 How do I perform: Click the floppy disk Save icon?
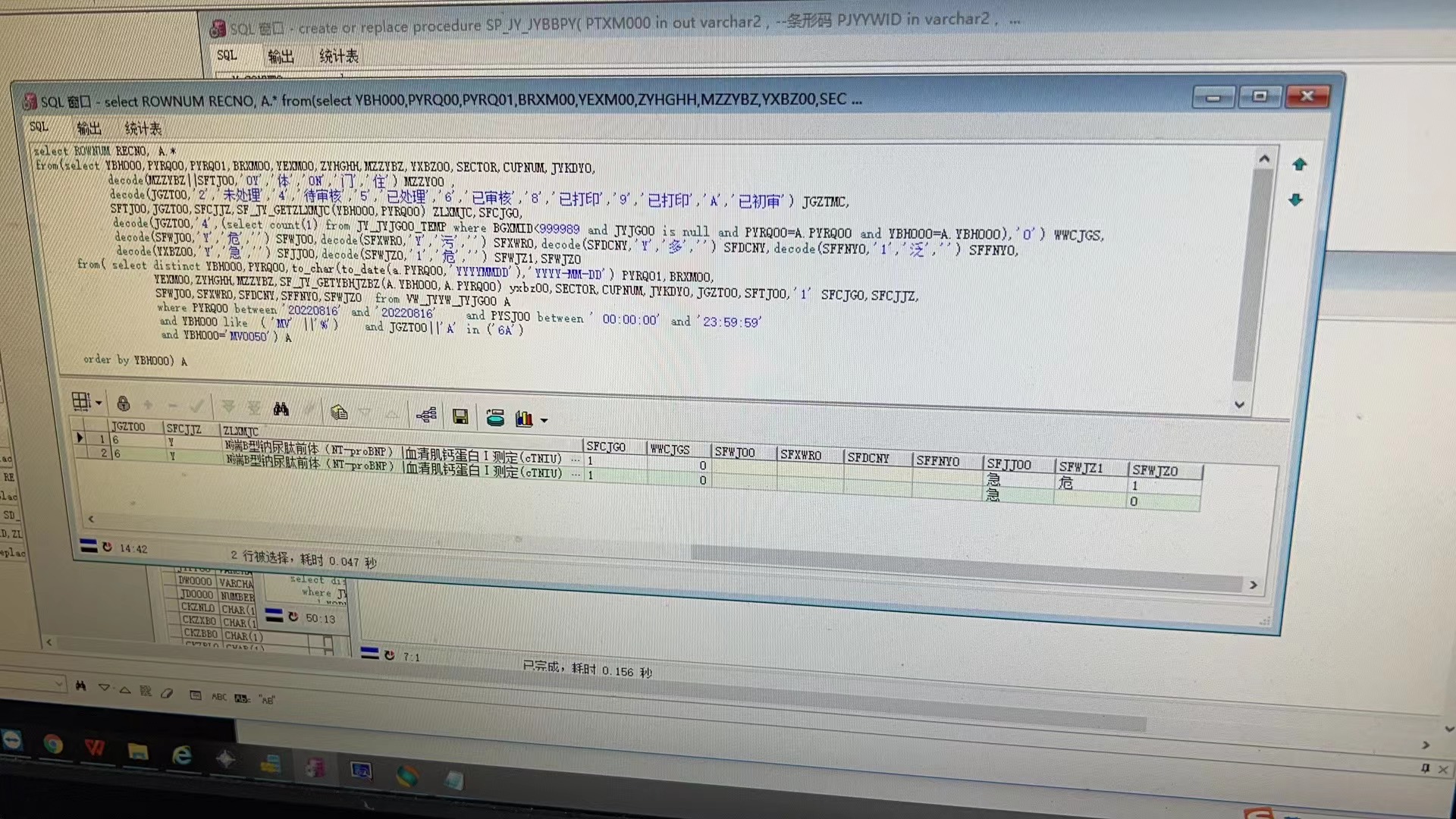(x=460, y=416)
